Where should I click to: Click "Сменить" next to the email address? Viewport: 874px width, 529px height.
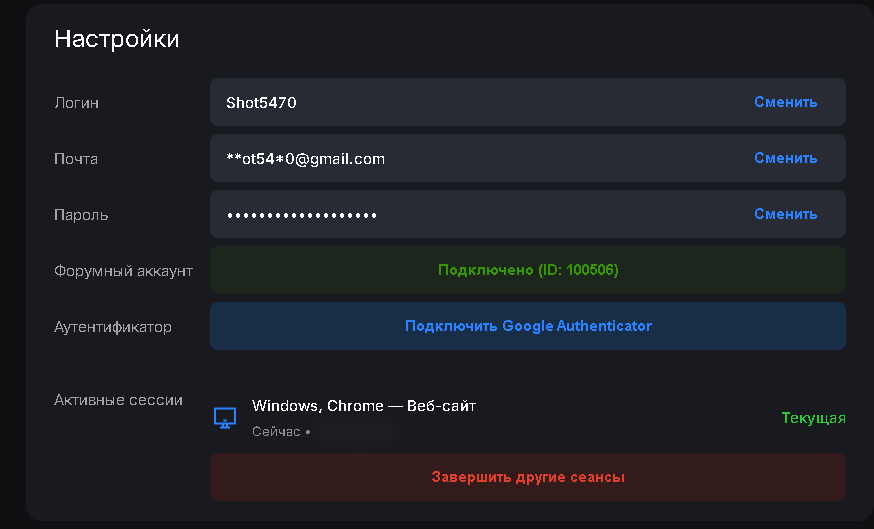785,158
